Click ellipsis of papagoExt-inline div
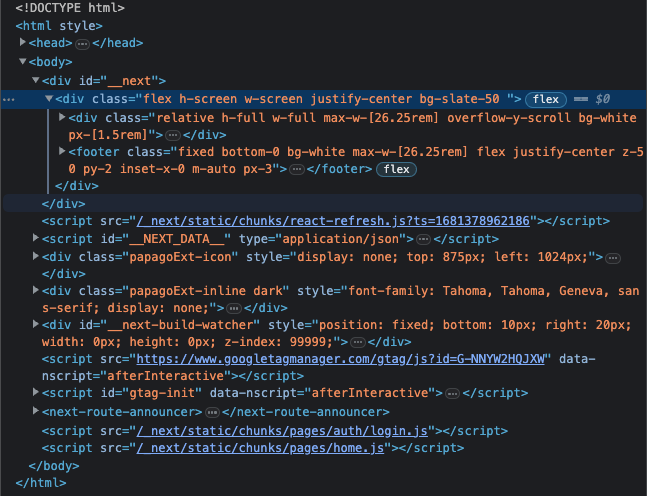647x496 pixels. pyautogui.click(x=234, y=309)
